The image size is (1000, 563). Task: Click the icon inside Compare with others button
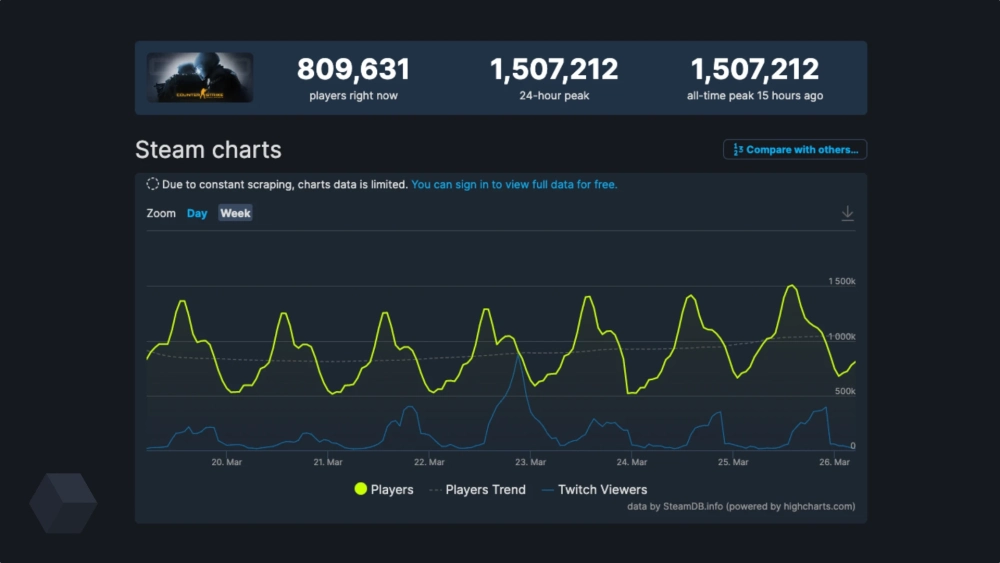click(x=738, y=150)
